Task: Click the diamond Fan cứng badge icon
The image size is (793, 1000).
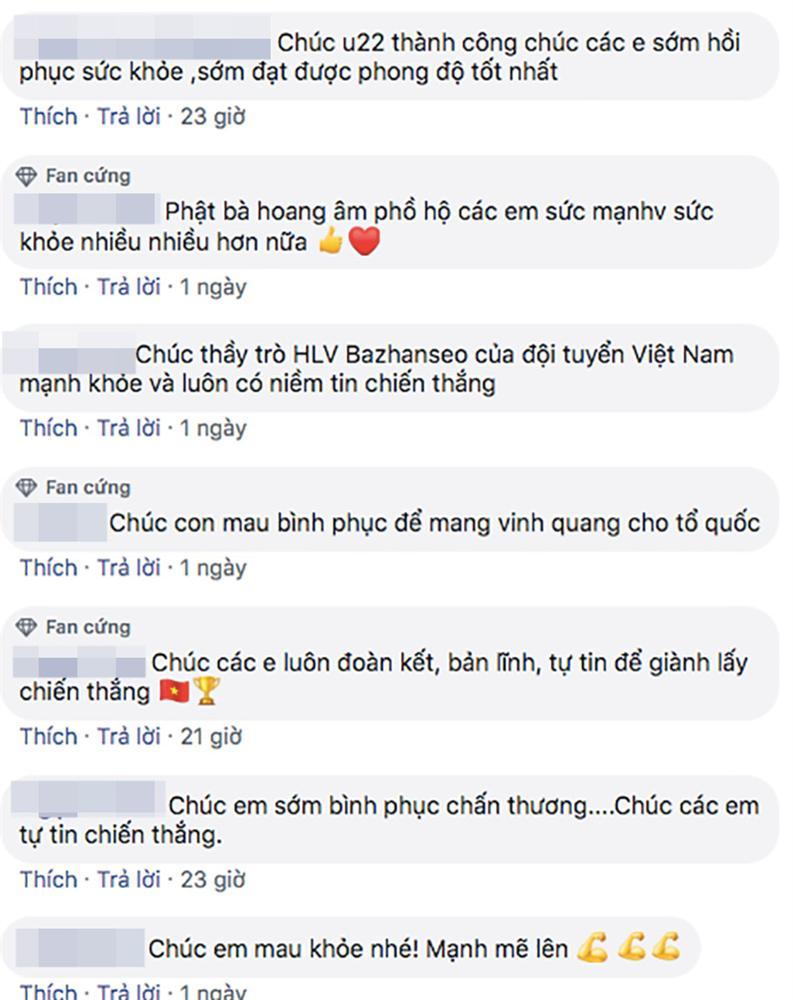Action: tap(24, 174)
